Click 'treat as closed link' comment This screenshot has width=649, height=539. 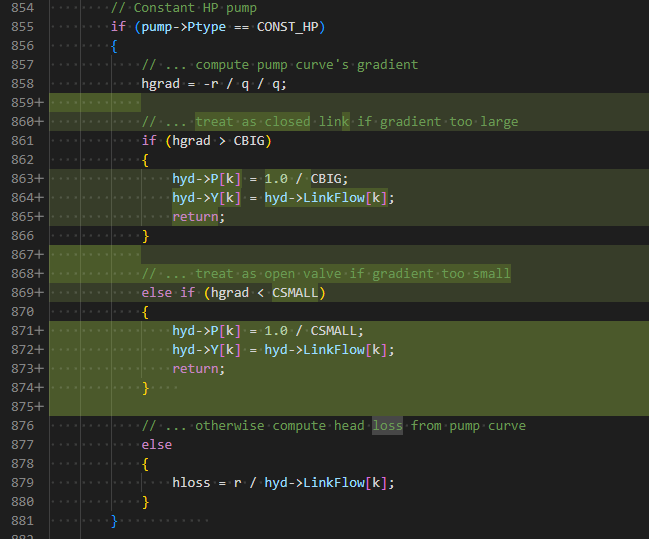point(272,122)
